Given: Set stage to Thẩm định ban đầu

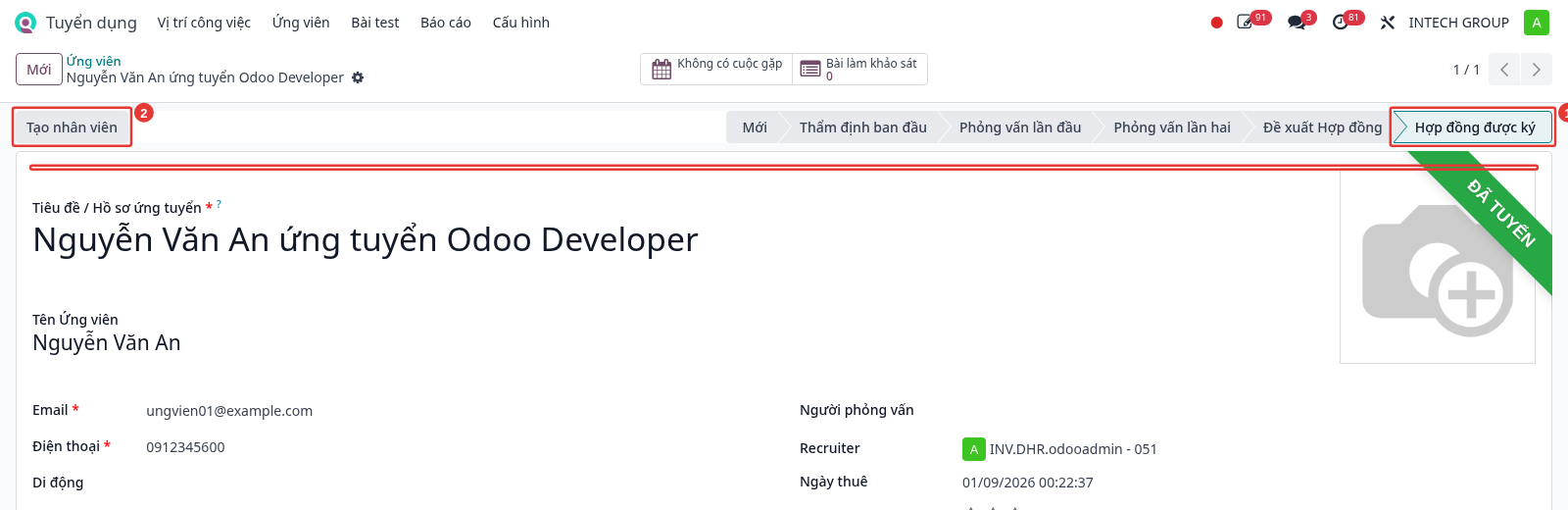Looking at the screenshot, I should 862,127.
